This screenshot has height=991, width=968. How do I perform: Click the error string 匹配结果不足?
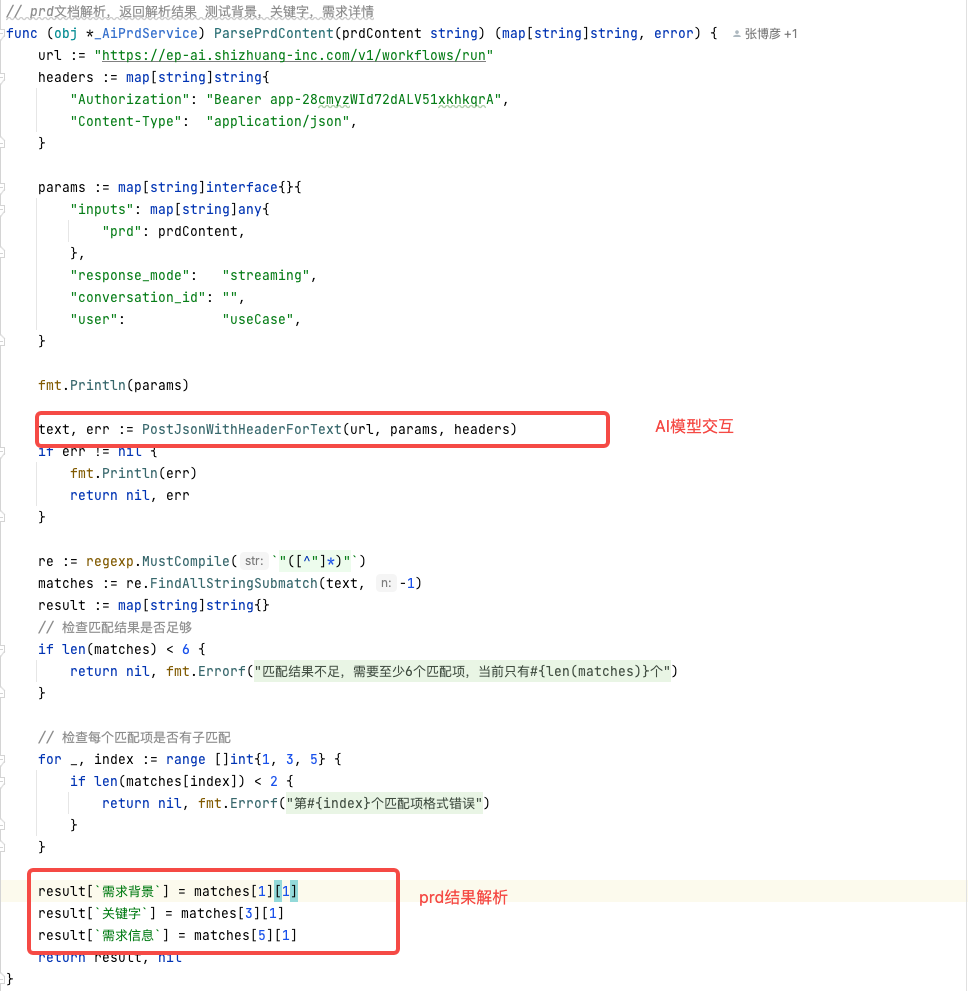click(x=463, y=672)
